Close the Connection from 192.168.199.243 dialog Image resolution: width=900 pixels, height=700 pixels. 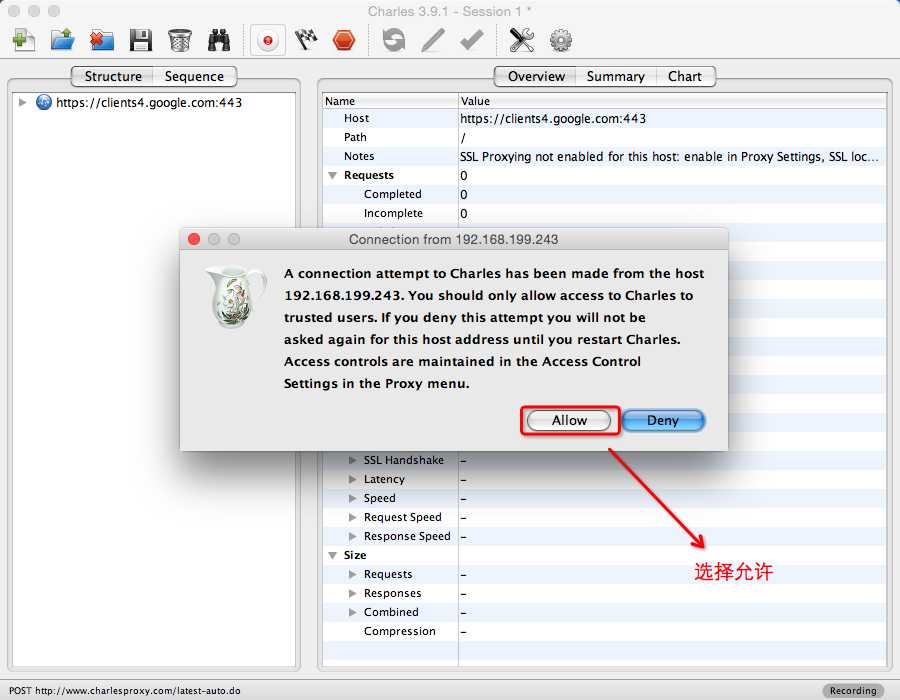pyautogui.click(x=194, y=239)
